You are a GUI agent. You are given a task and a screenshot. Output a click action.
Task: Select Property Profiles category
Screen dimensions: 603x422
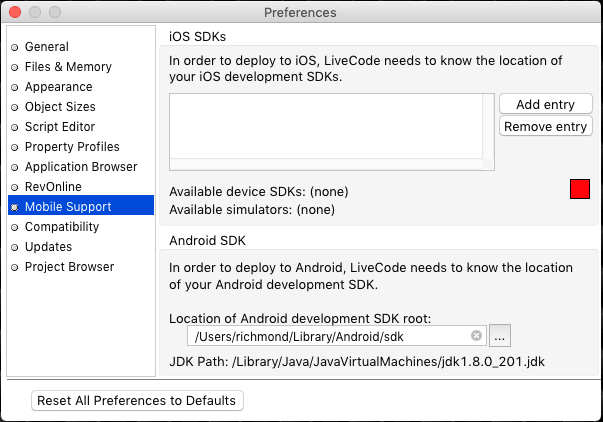point(74,147)
